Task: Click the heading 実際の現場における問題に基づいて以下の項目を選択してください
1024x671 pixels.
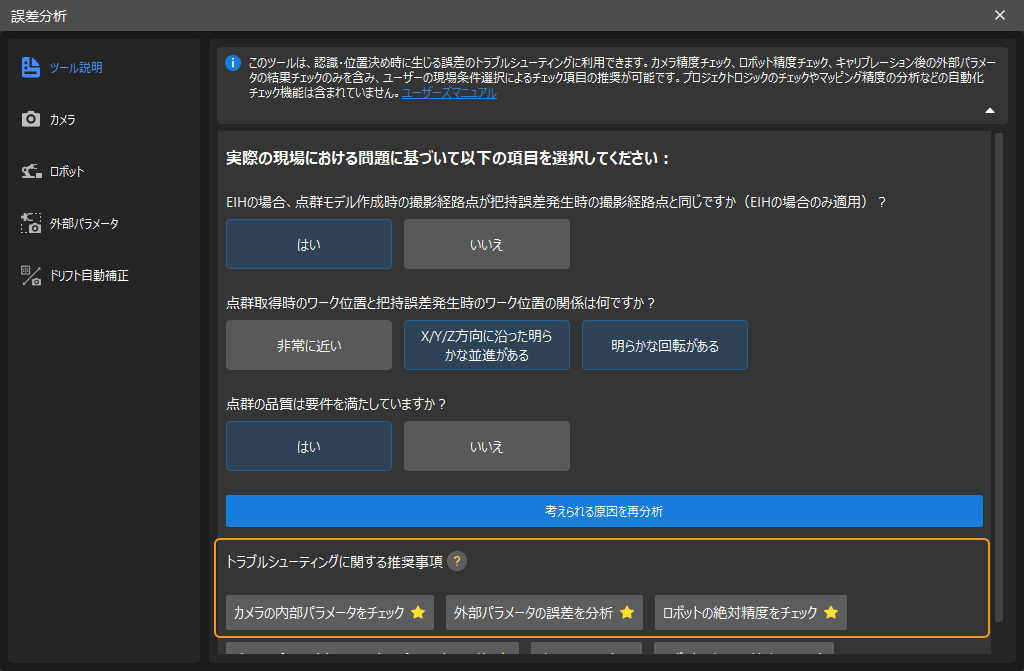Action: pyautogui.click(x=447, y=158)
